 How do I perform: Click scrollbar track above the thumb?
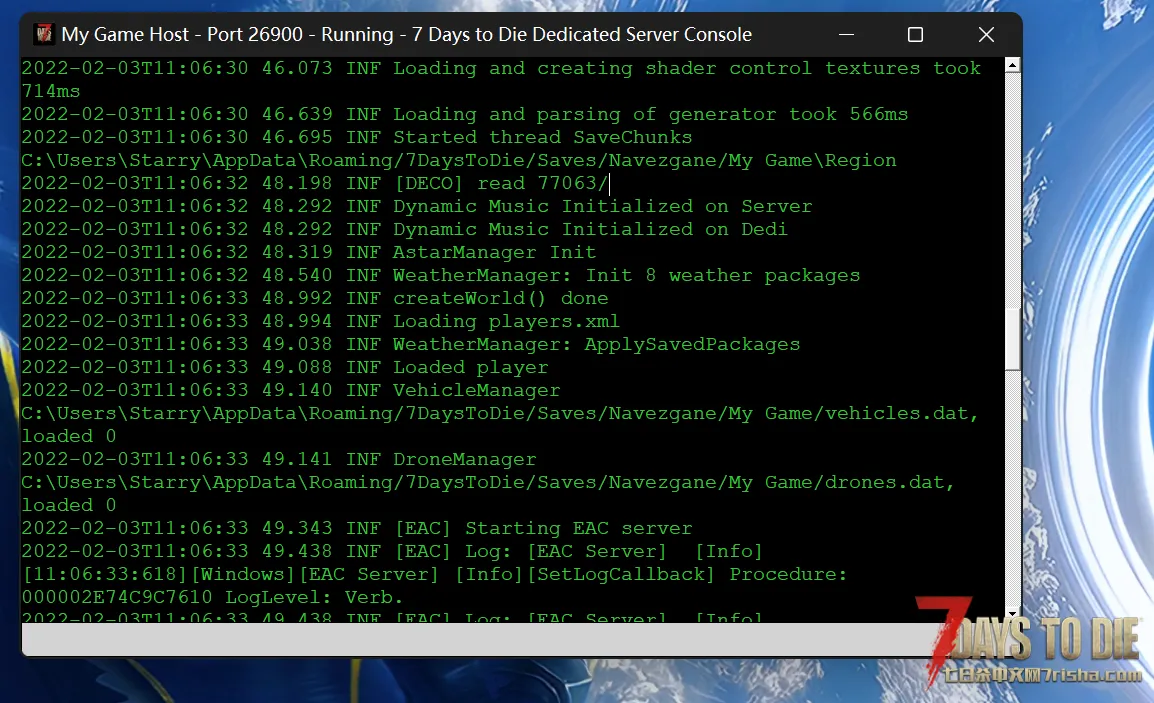click(1013, 191)
